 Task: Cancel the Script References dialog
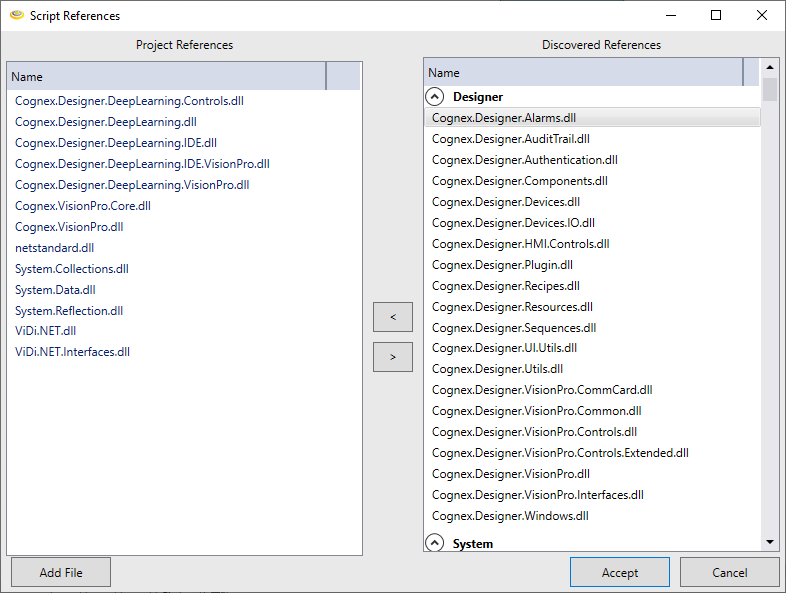(729, 572)
